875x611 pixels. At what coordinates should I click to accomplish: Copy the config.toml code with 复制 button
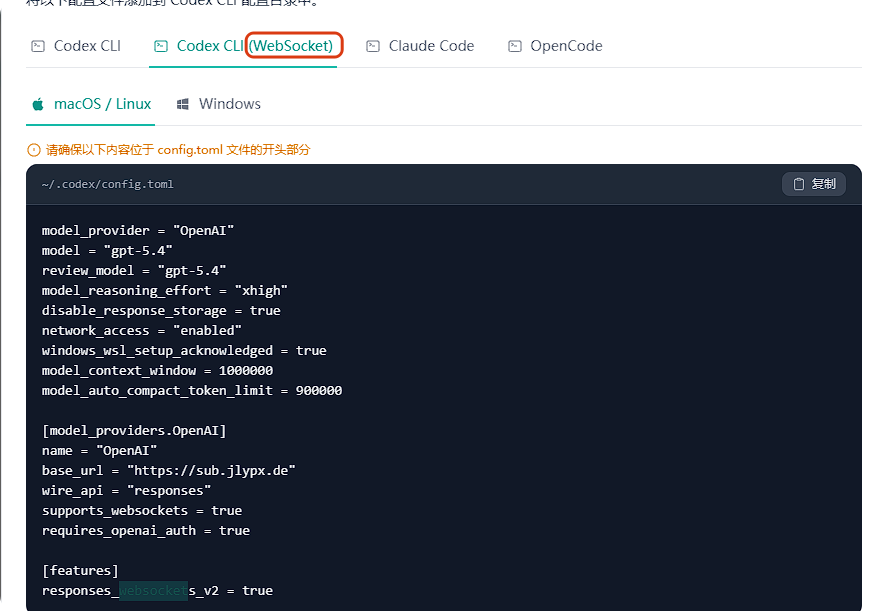coord(814,184)
